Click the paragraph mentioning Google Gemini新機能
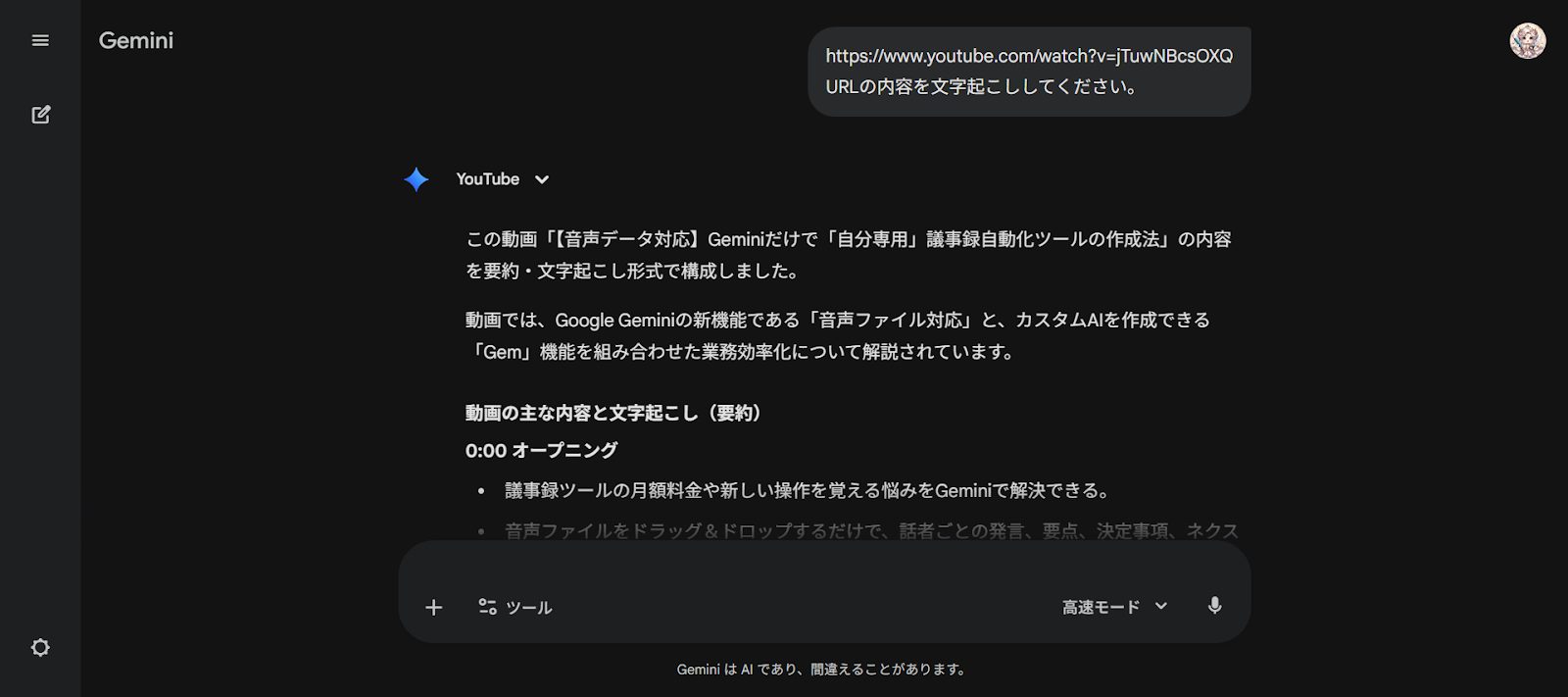Image resolution: width=1568 pixels, height=697 pixels. [838, 335]
